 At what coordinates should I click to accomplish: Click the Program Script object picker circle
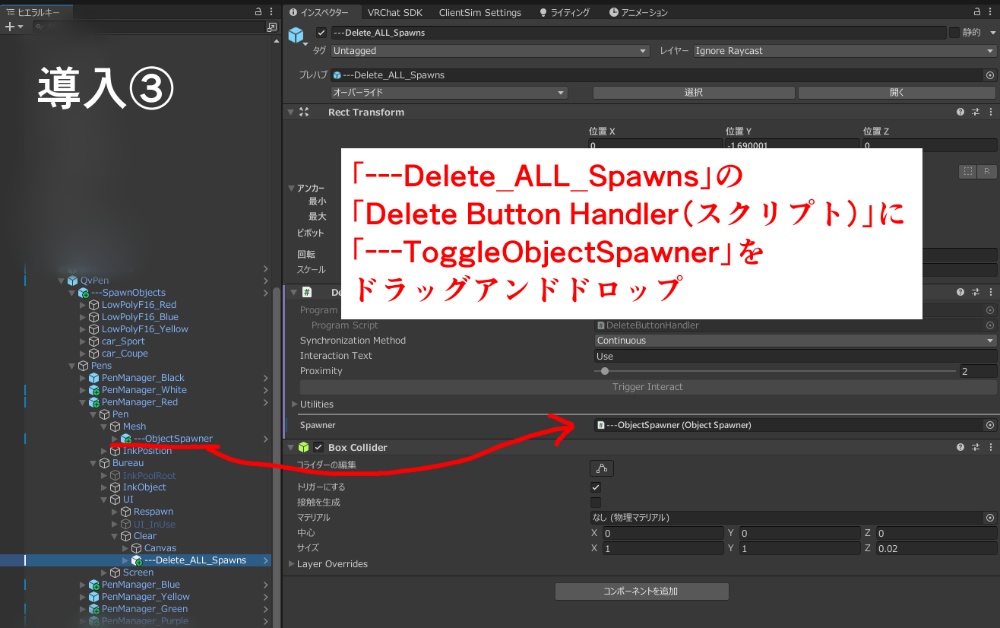coord(990,325)
